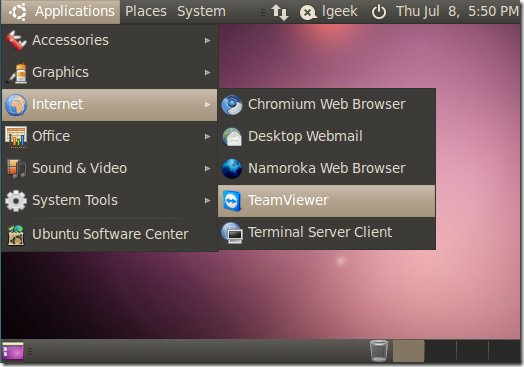Click the network connection arrows icon
524x367 pixels.
(280, 12)
